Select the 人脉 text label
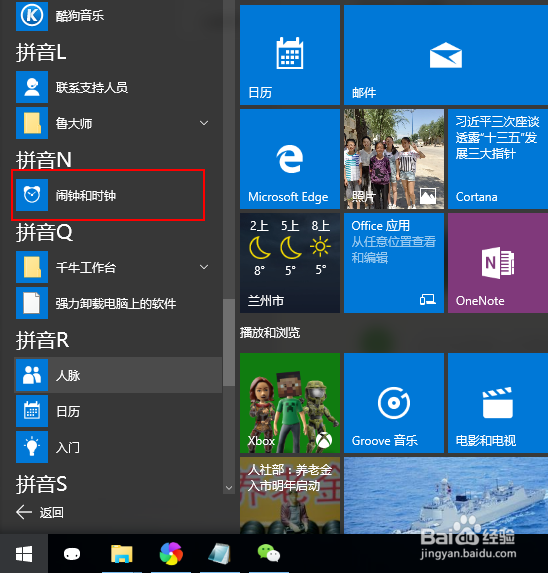 [68, 375]
